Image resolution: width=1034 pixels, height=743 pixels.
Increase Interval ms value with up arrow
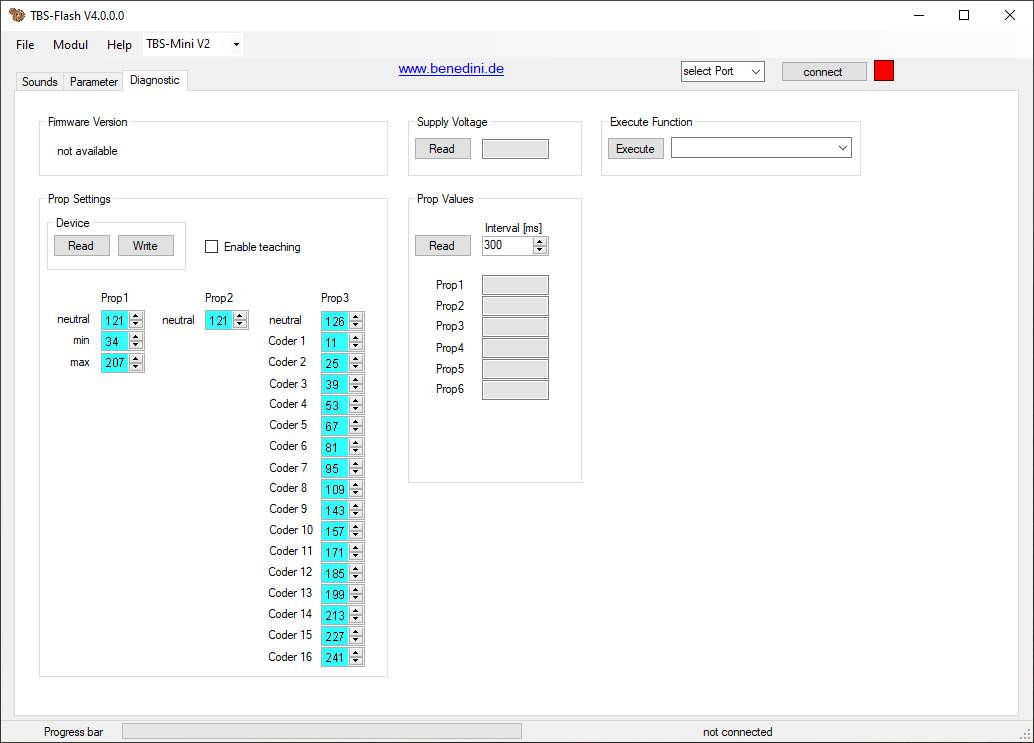pyautogui.click(x=540, y=241)
